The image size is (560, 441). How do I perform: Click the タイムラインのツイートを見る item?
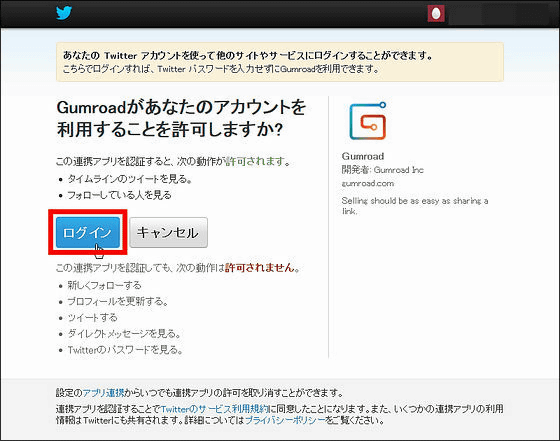click(x=130, y=179)
